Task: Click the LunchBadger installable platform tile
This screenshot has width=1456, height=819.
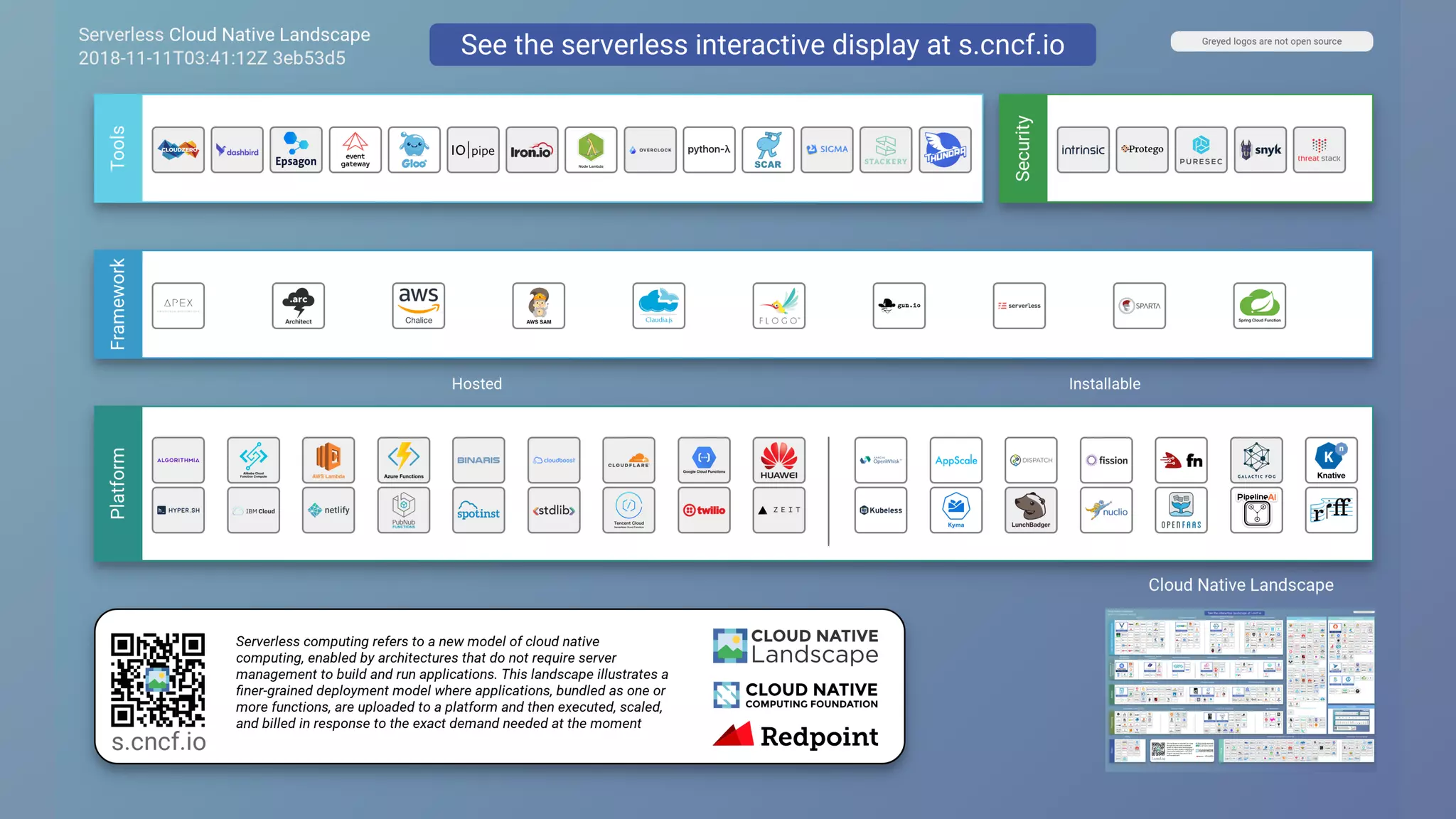Action: pyautogui.click(x=1030, y=510)
